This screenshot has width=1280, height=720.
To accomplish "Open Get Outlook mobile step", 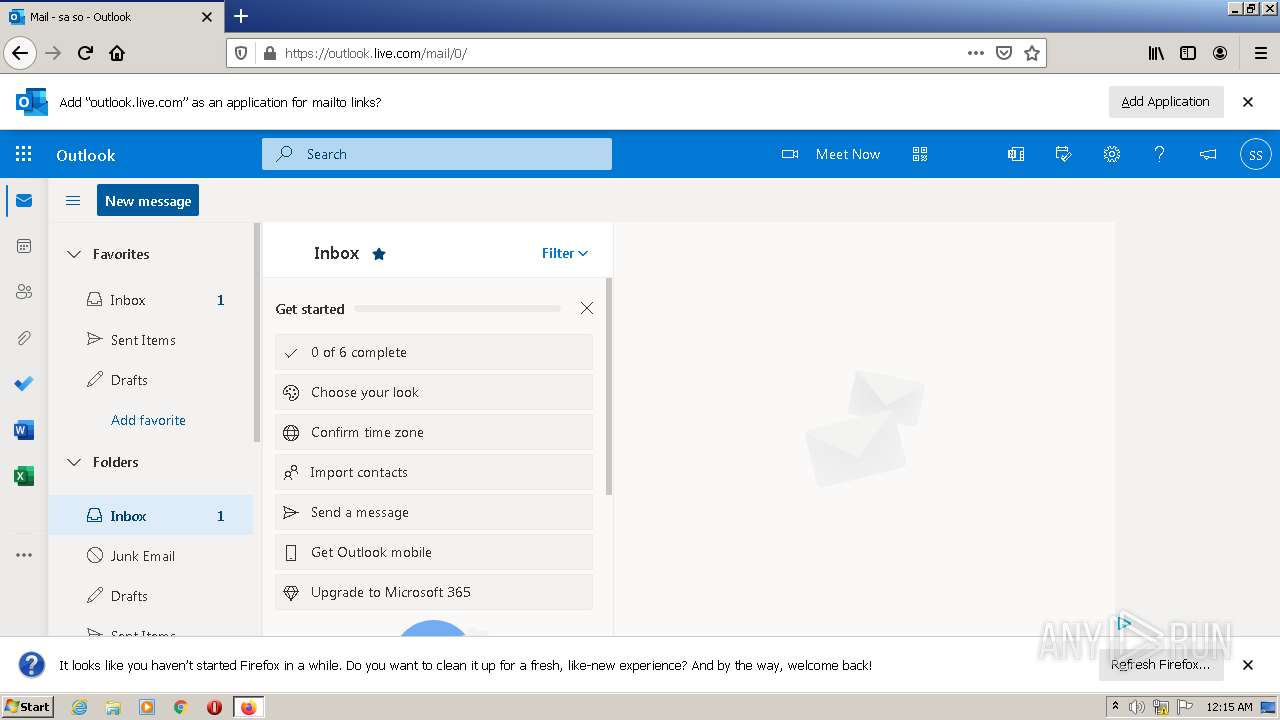I will 434,552.
